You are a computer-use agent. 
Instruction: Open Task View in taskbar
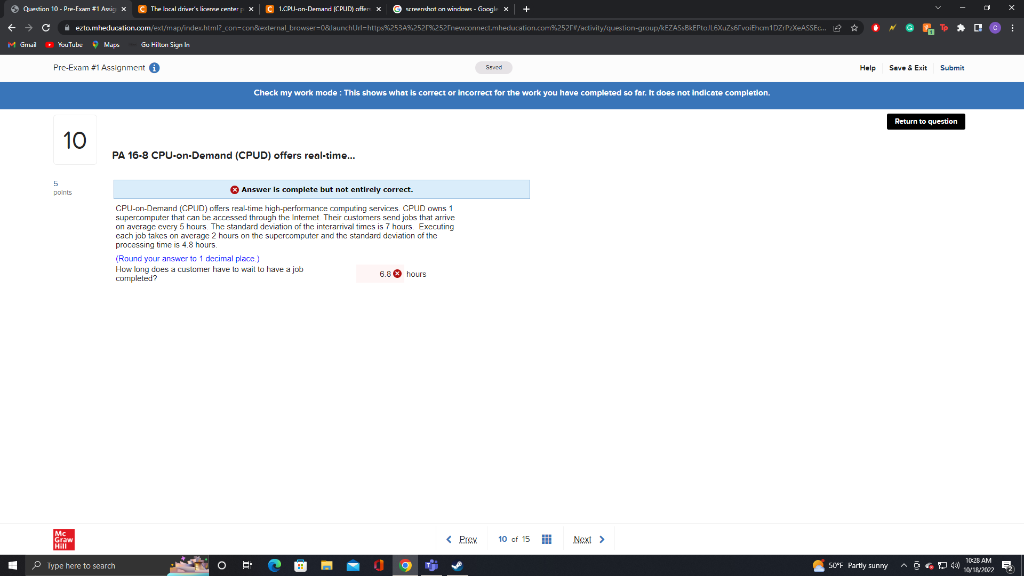click(247, 566)
